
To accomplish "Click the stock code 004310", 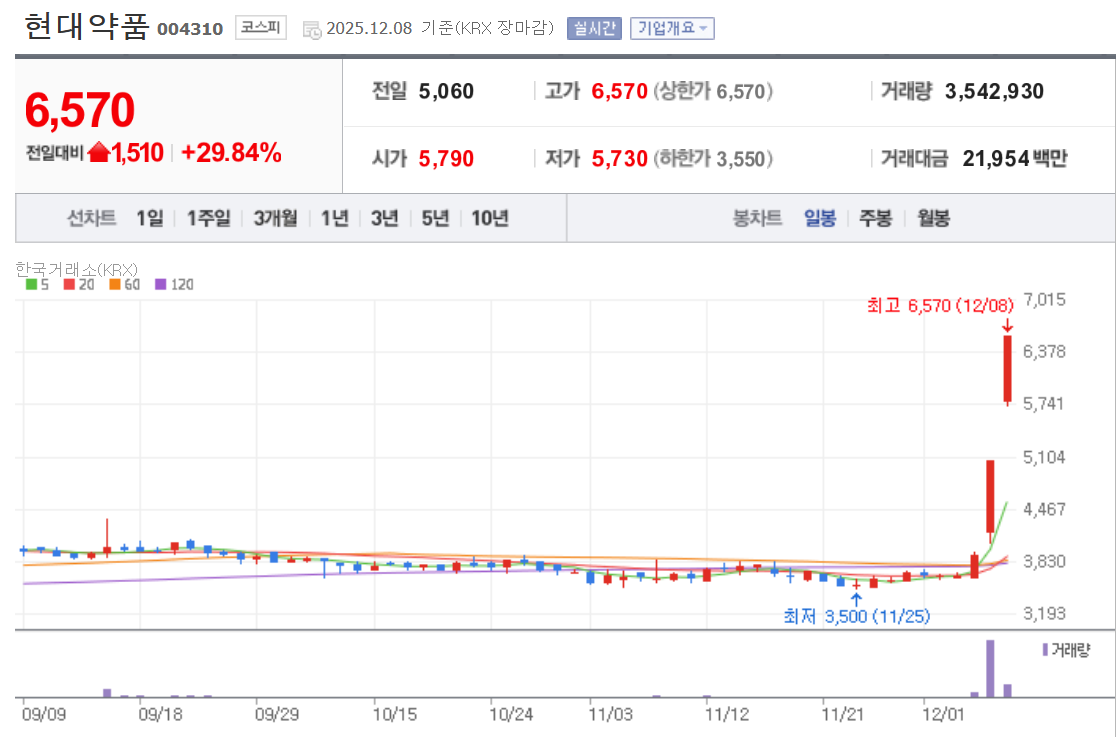I will coord(190,29).
